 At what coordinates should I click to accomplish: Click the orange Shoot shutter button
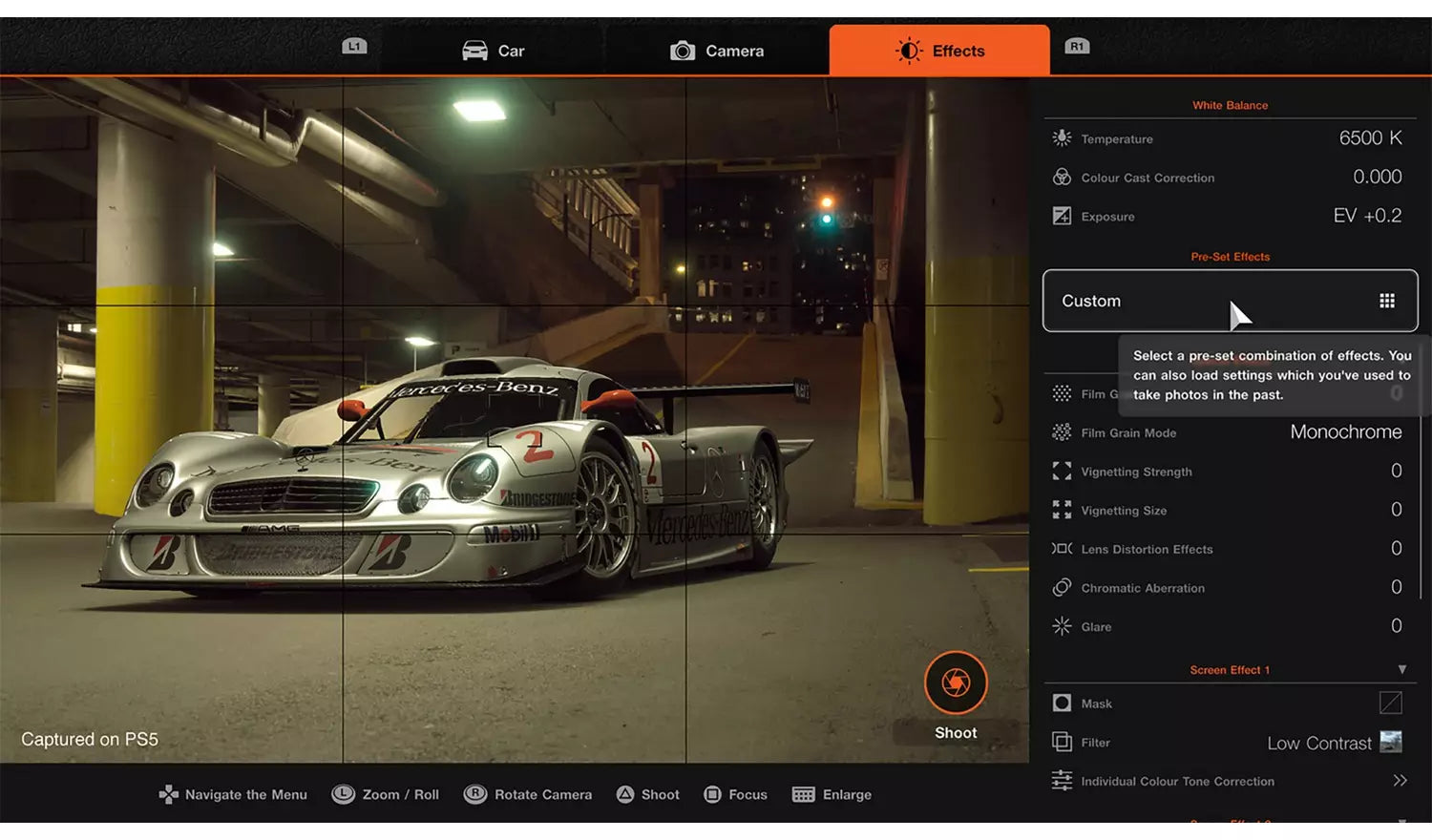click(956, 682)
